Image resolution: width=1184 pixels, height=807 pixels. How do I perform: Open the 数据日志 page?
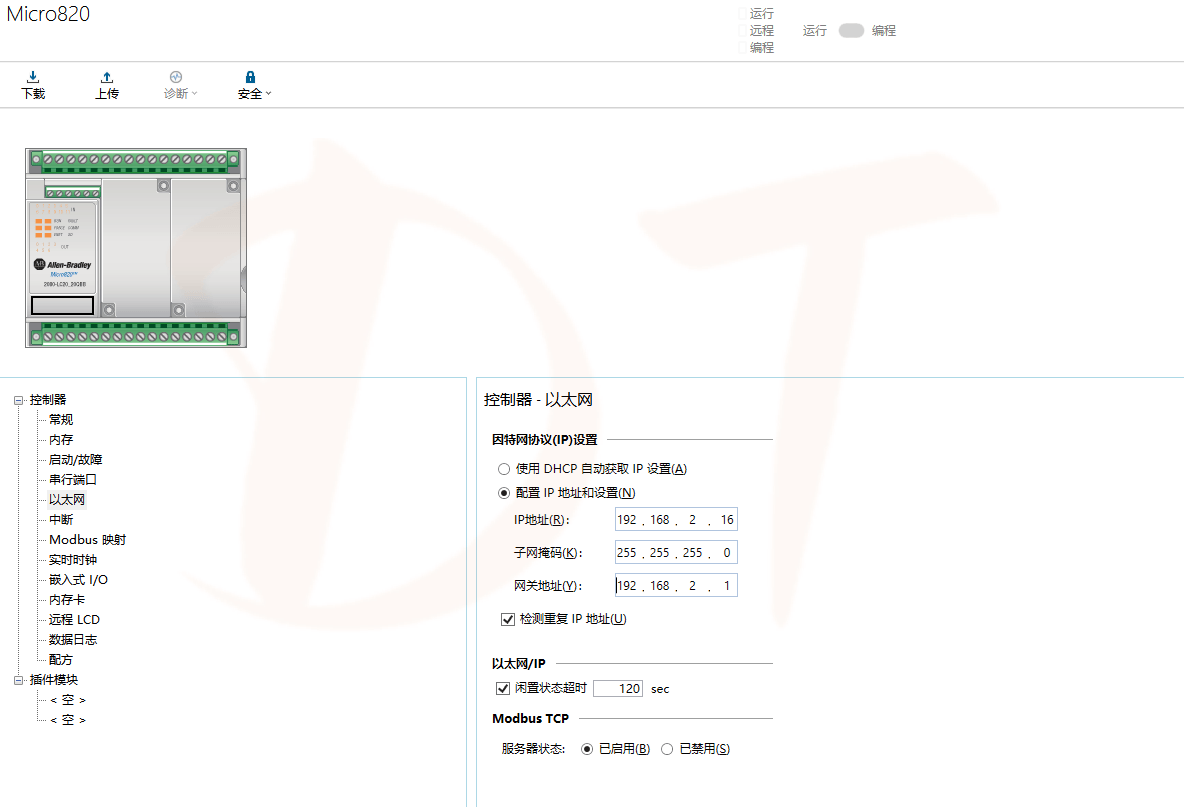(72, 639)
